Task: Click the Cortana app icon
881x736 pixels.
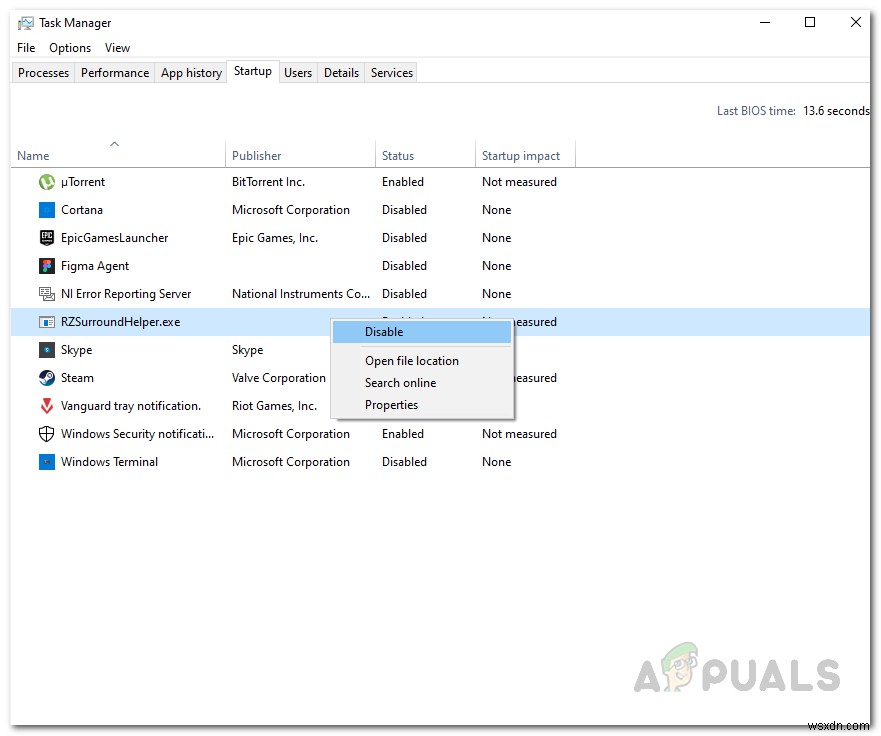Action: point(44,210)
